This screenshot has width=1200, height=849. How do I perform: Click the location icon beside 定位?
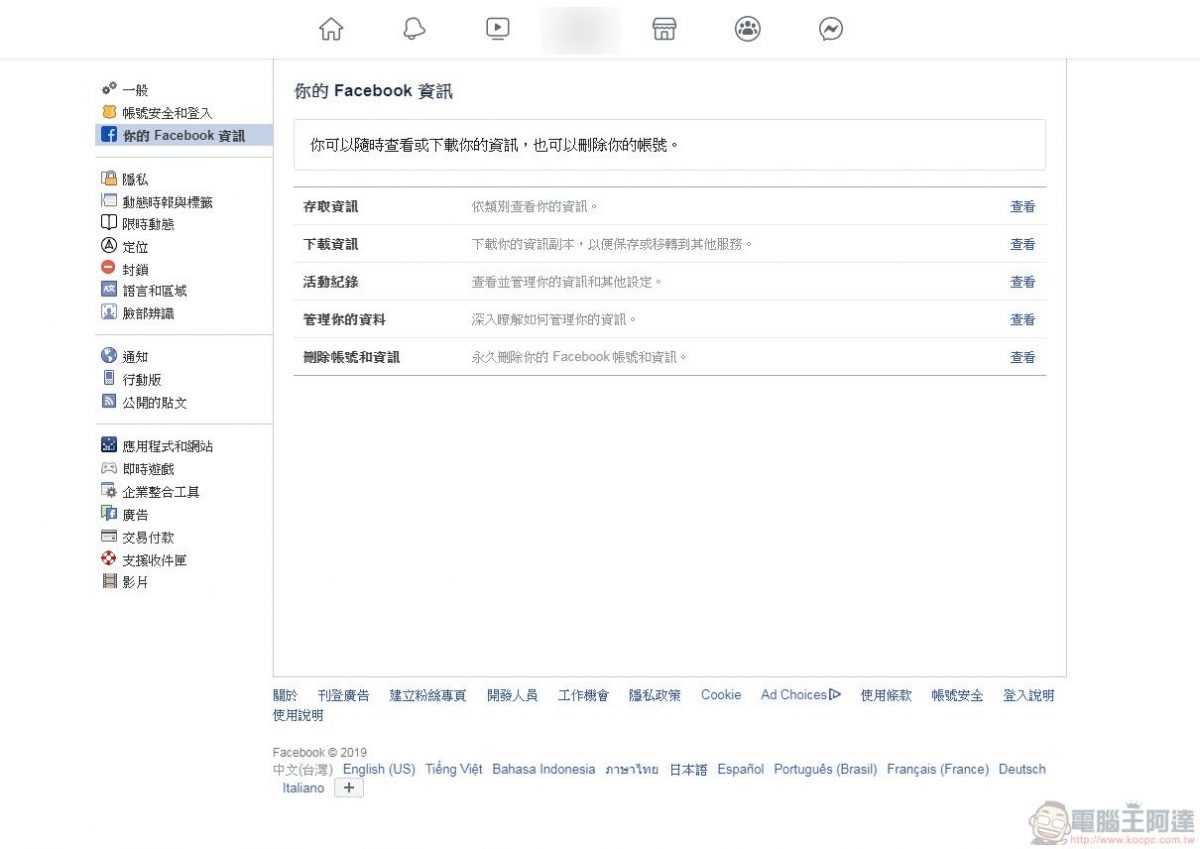[109, 246]
